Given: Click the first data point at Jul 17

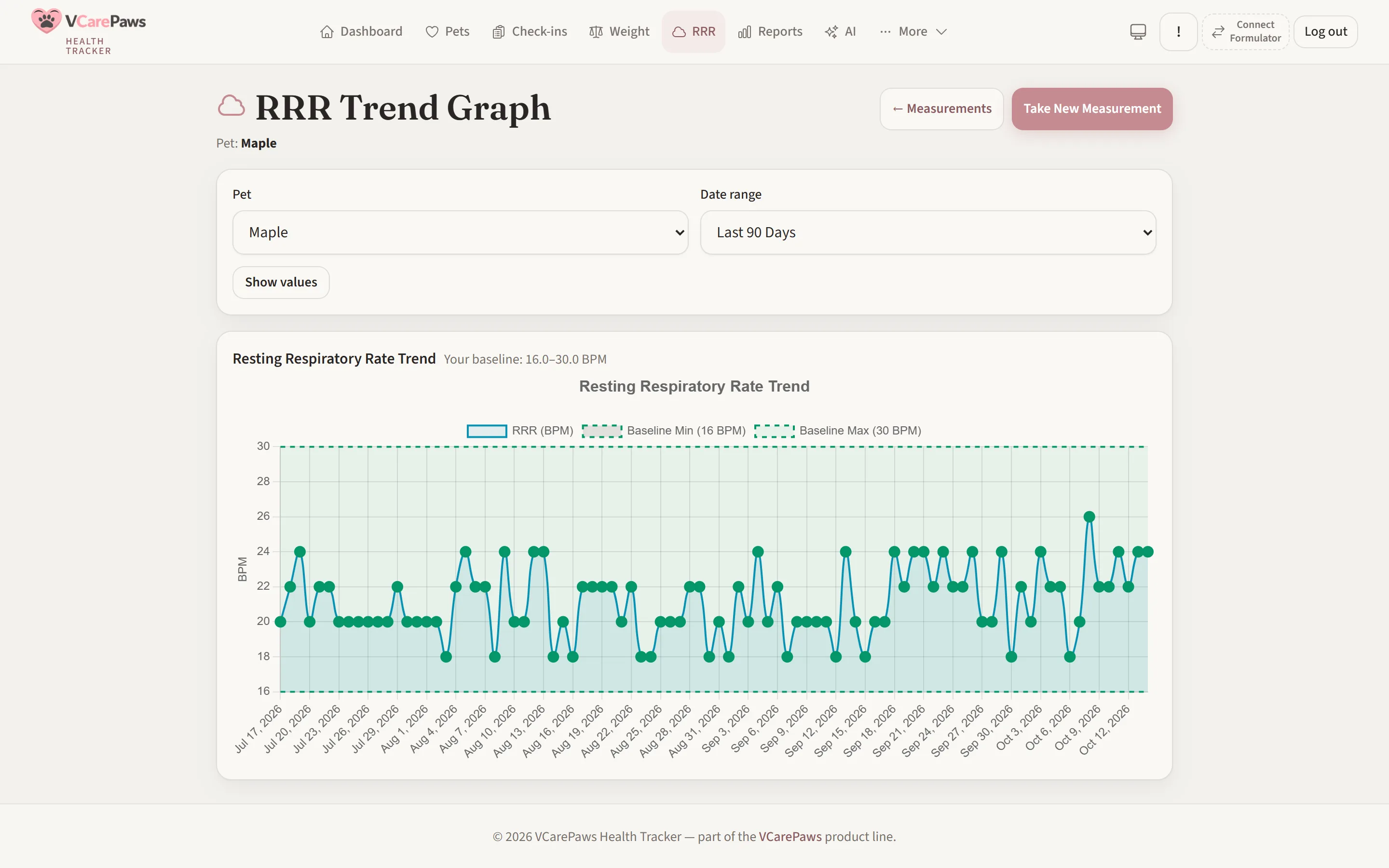Looking at the screenshot, I should pos(281,622).
